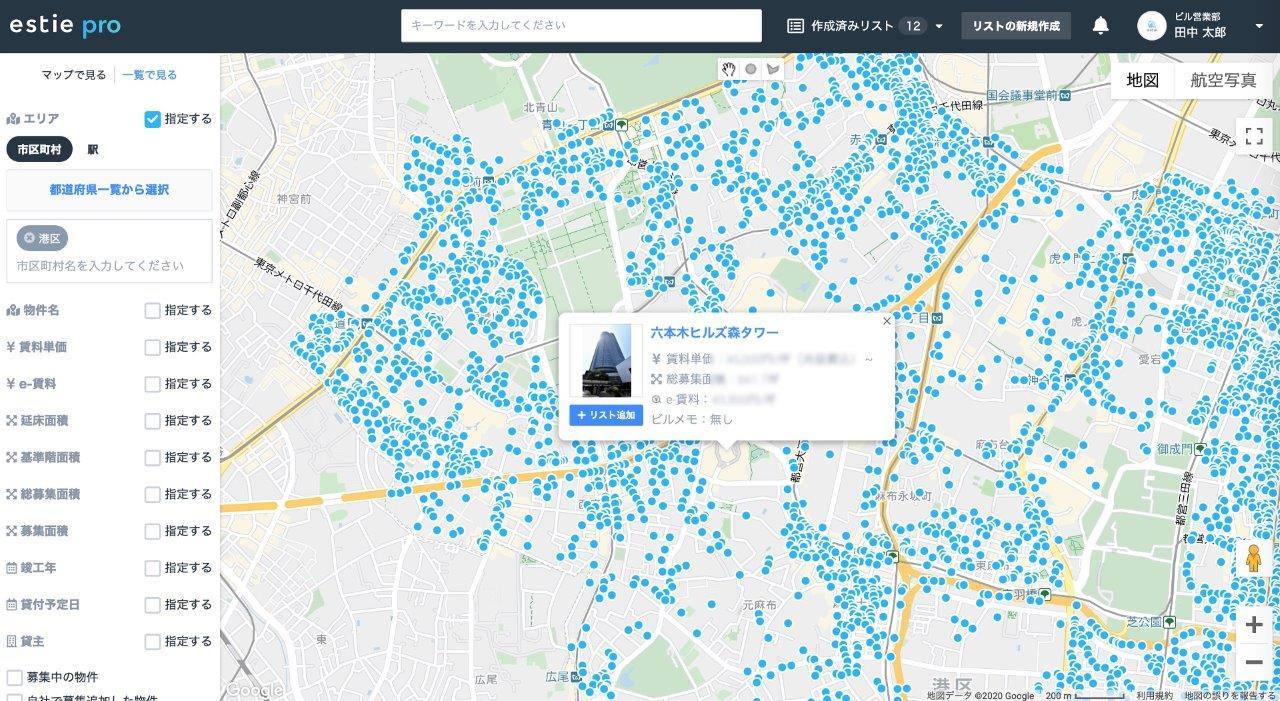Focus the keyword search field

[x=581, y=26]
